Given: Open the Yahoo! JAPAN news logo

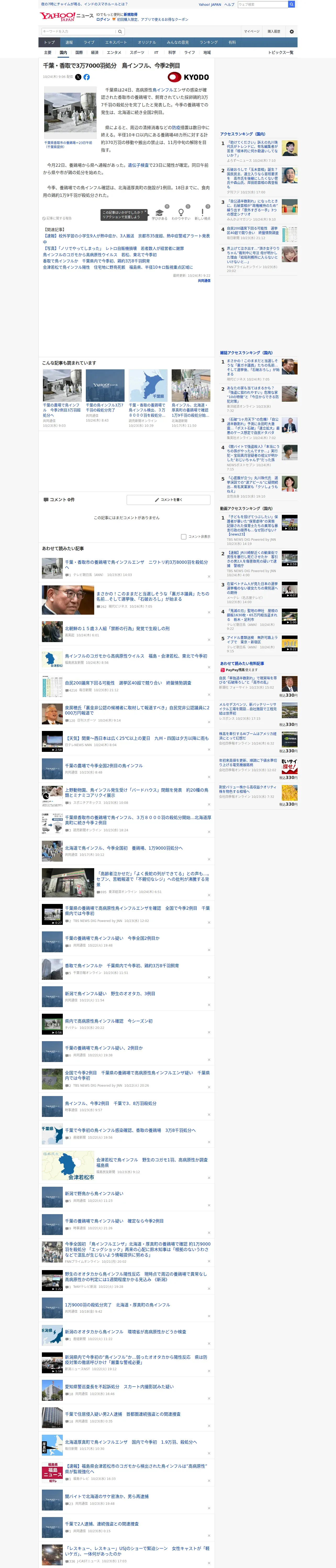Looking at the screenshot, I should pyautogui.click(x=66, y=16).
